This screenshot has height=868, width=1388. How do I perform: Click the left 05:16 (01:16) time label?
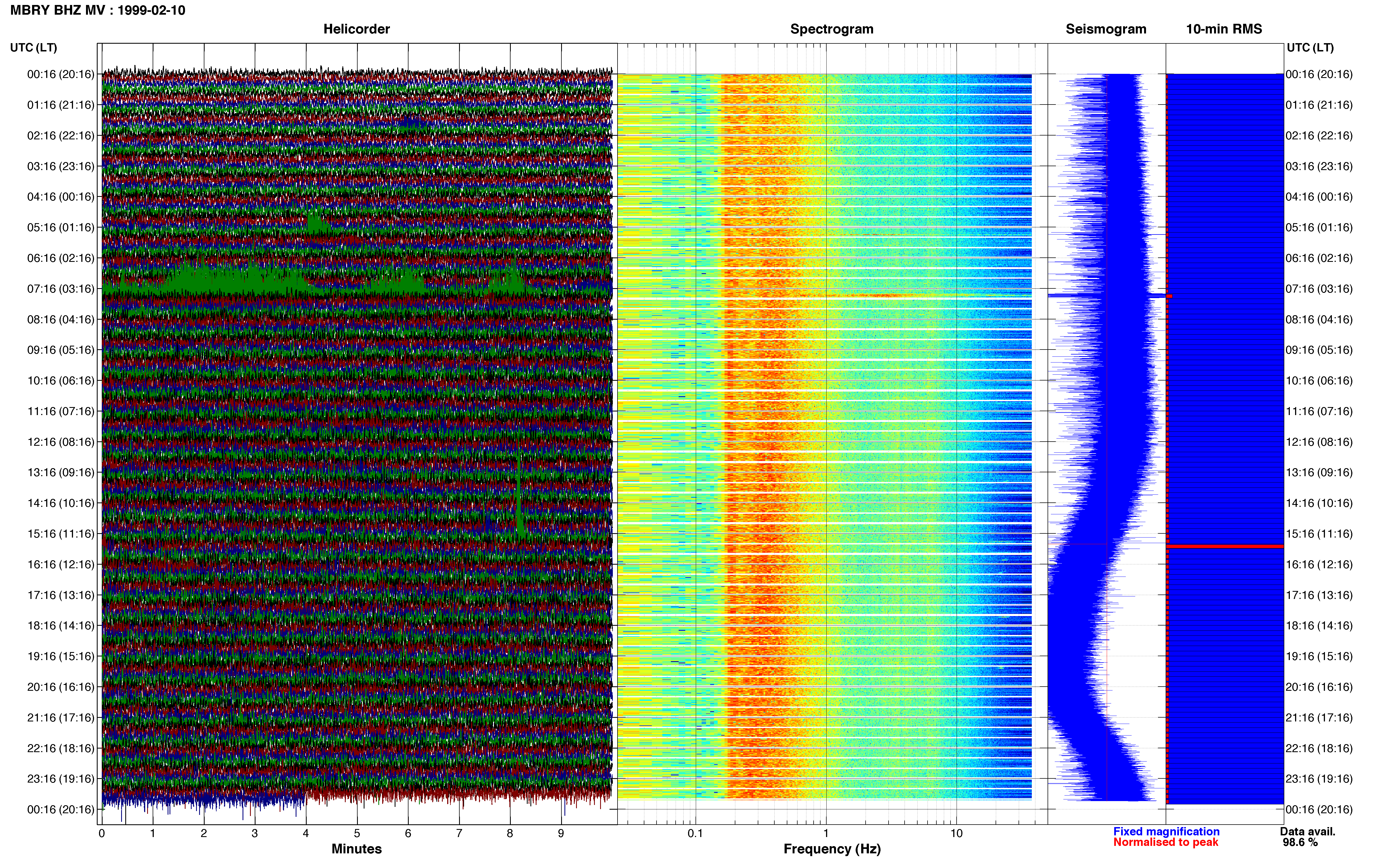(61, 227)
